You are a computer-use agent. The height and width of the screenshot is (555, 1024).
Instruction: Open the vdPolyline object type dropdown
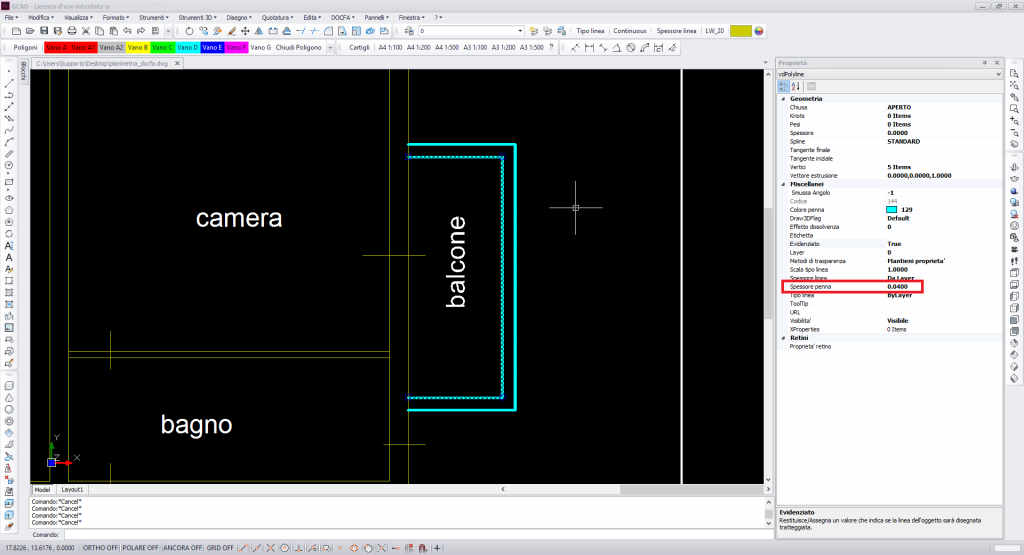point(889,74)
